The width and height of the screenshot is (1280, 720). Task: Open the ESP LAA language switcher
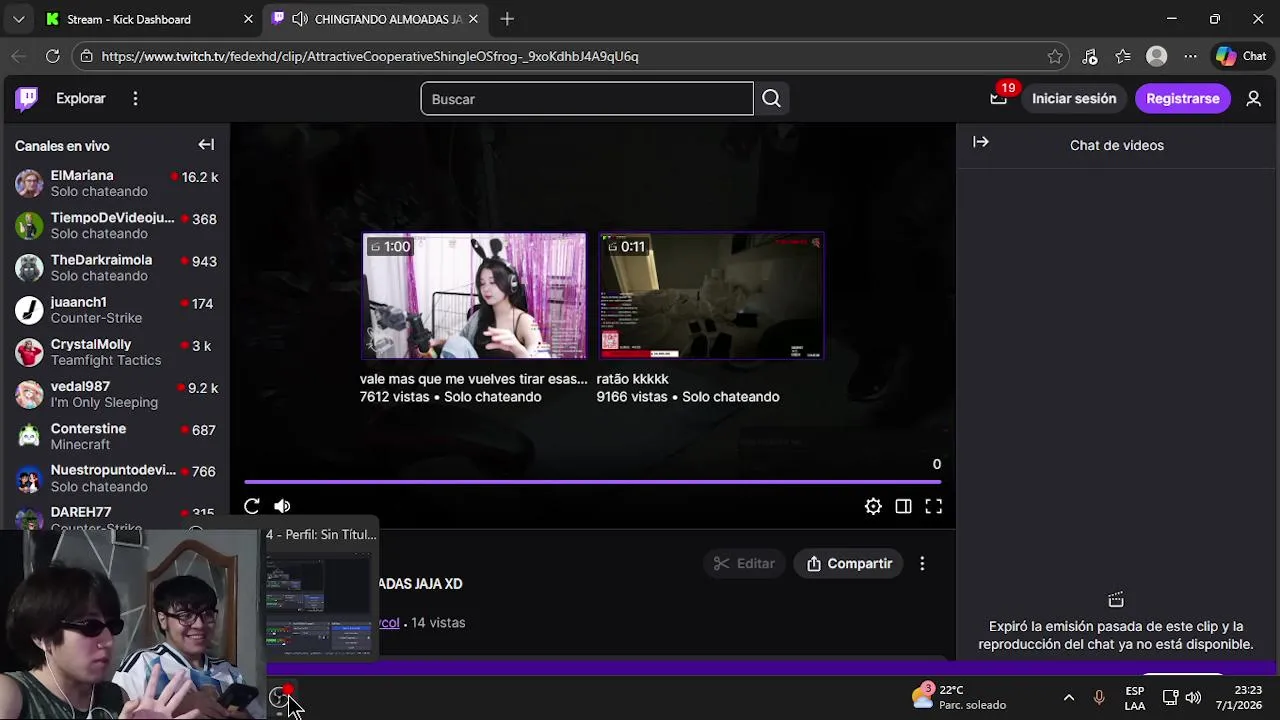(x=1135, y=698)
